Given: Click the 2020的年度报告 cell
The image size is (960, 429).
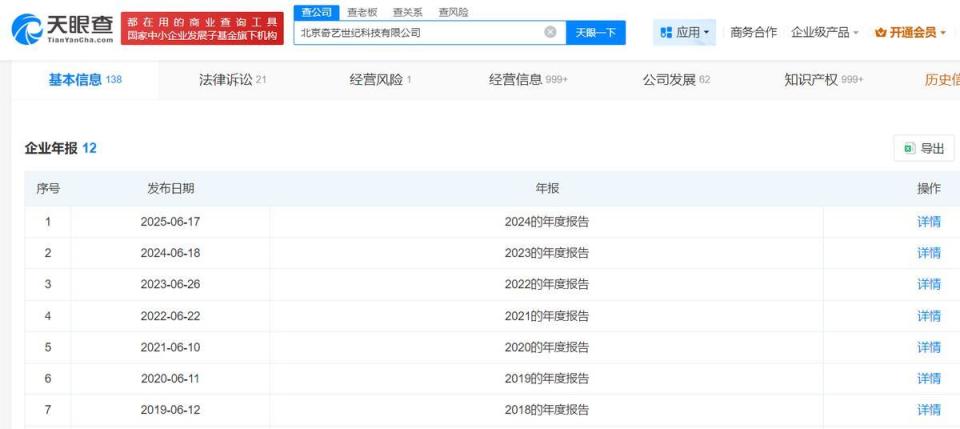Looking at the screenshot, I should point(547,348).
